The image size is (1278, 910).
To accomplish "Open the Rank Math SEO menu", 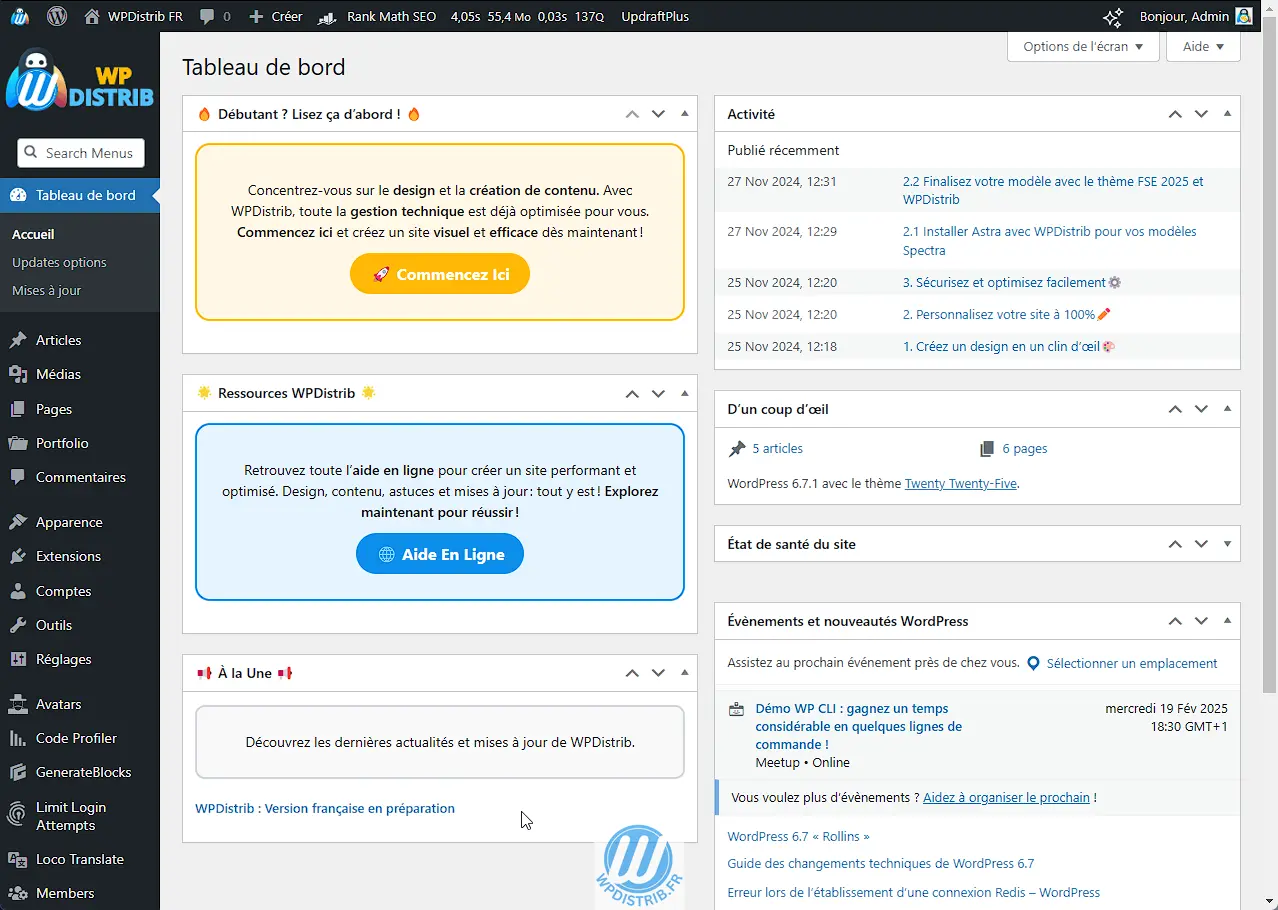I will (x=378, y=16).
